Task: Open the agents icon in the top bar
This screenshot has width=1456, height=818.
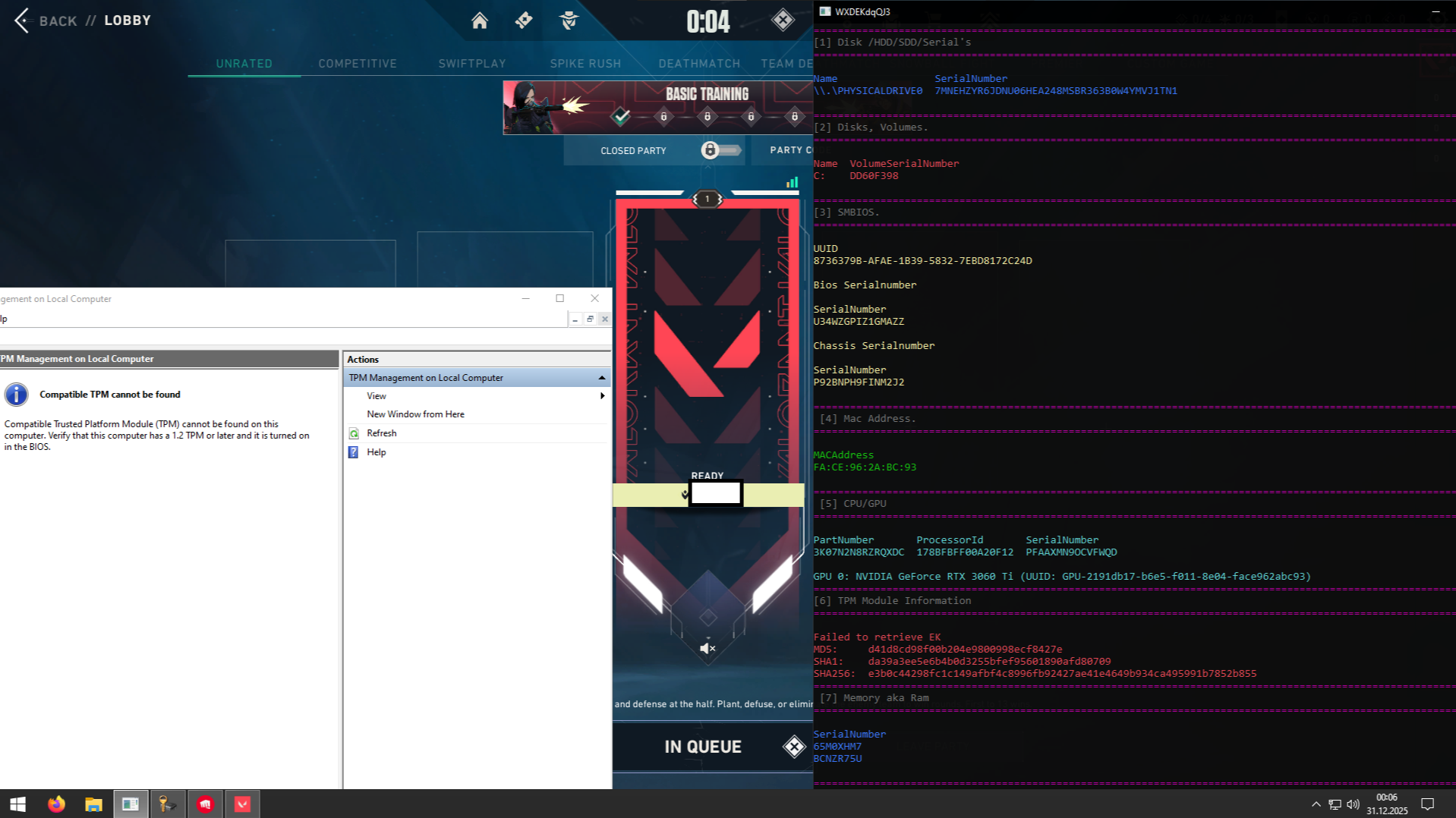Action: pyautogui.click(x=569, y=20)
